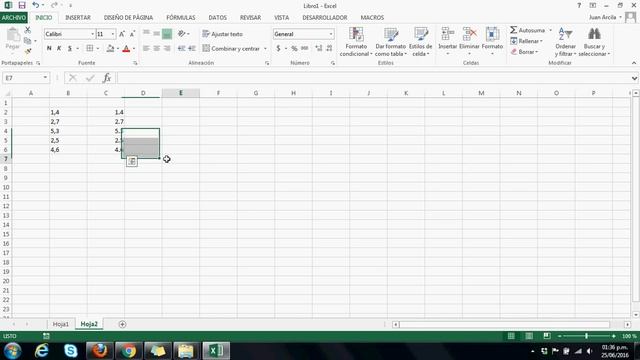Save the workbook with the floppy icon

[x=22, y=5]
